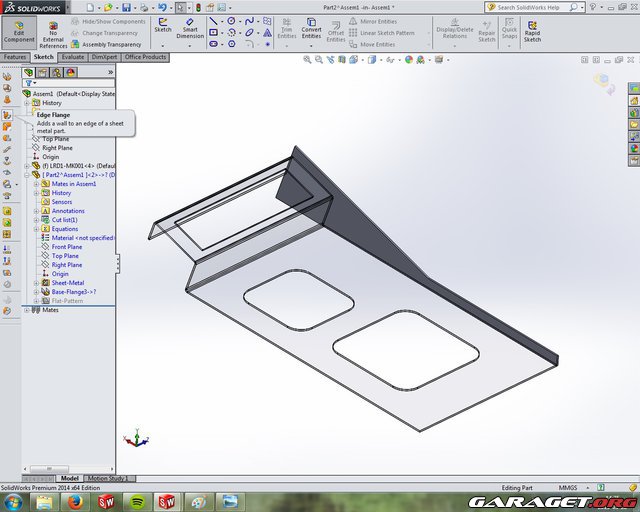
Task: Click No External References icon
Action: pos(53,33)
